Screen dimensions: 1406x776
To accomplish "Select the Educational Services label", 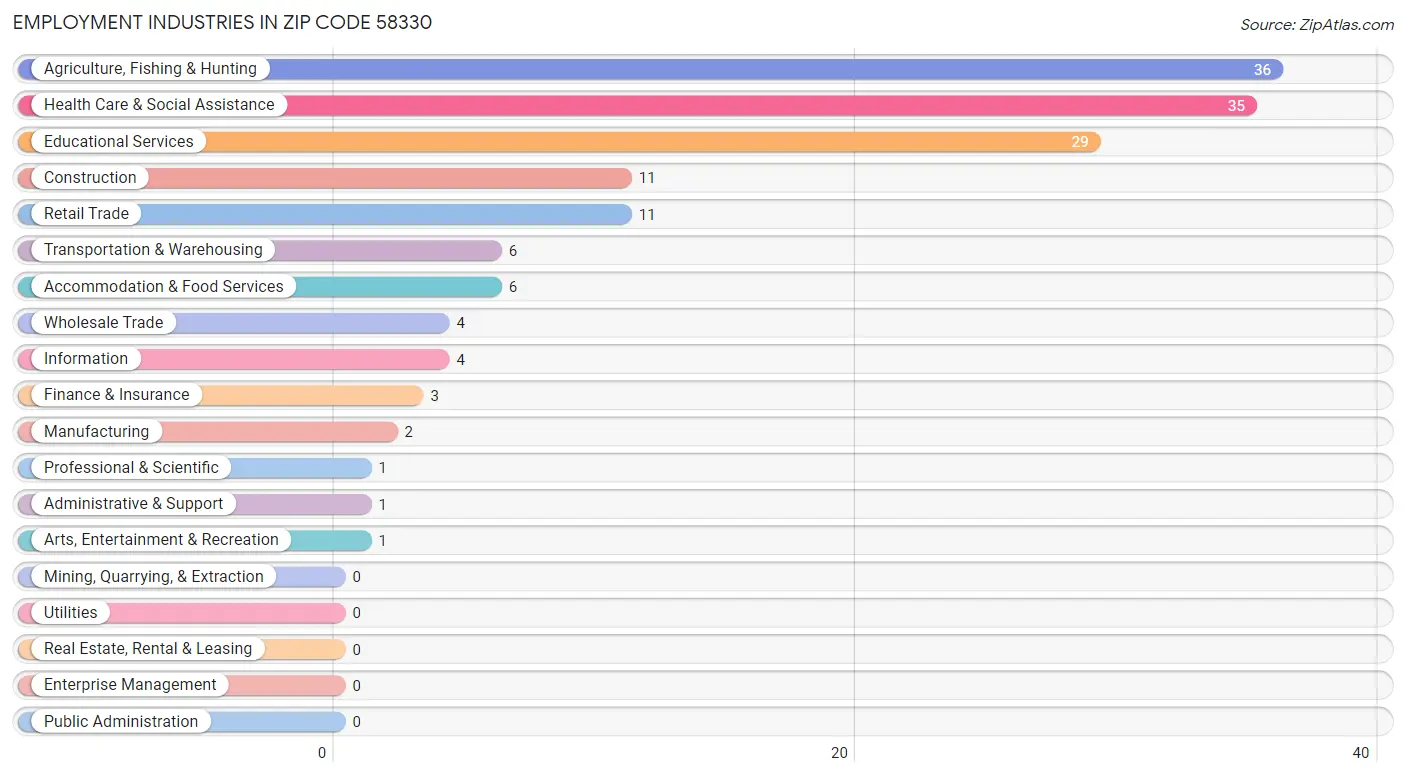I will click(119, 142).
